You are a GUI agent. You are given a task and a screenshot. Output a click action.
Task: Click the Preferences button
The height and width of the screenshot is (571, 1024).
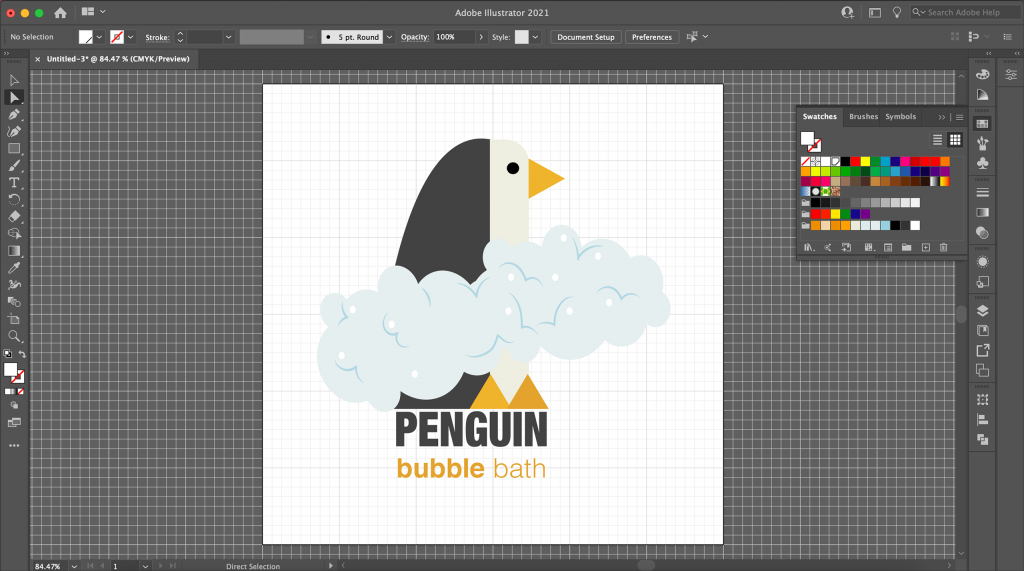tap(652, 37)
